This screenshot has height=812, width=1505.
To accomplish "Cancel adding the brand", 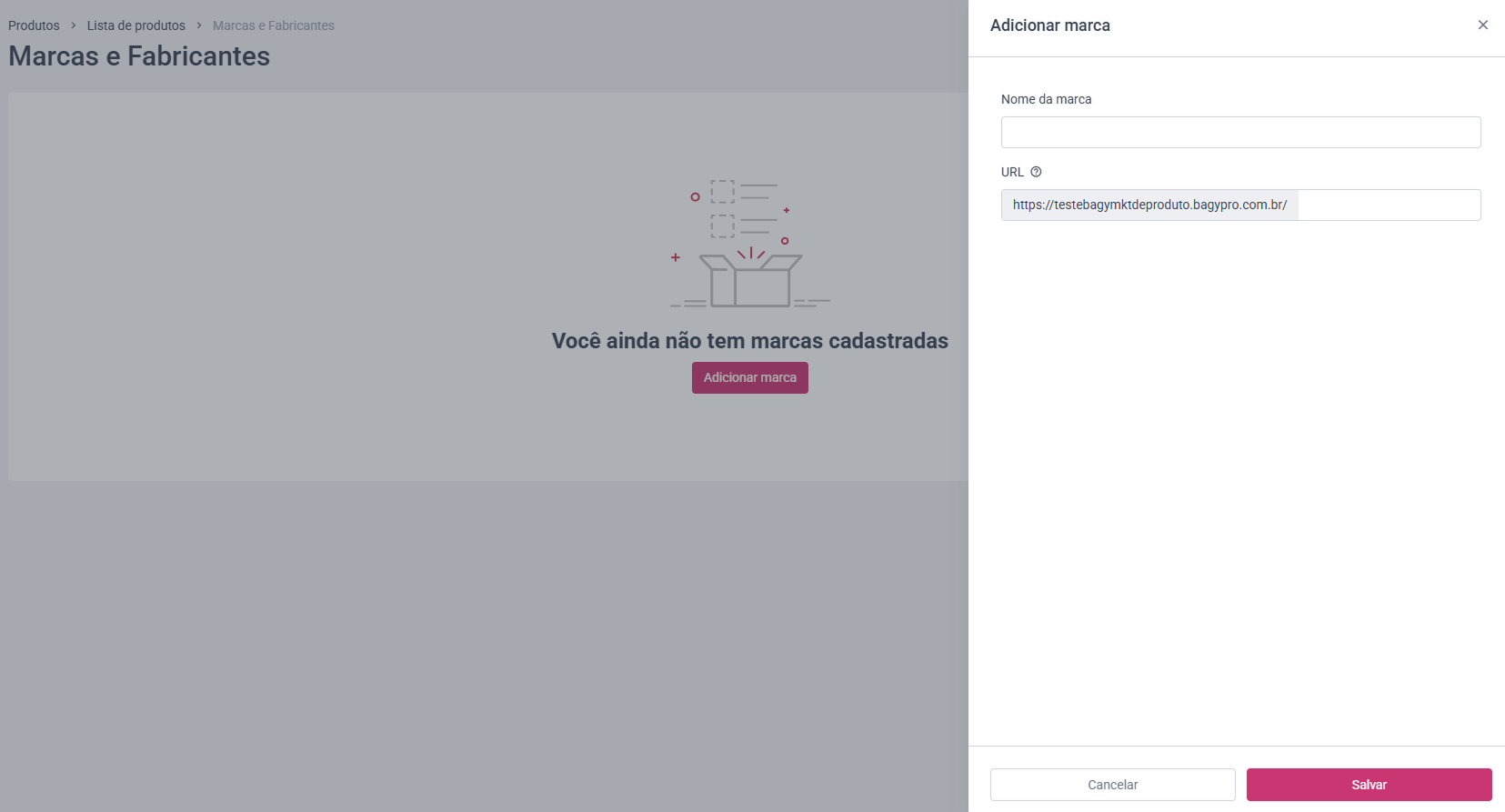I will [1112, 785].
